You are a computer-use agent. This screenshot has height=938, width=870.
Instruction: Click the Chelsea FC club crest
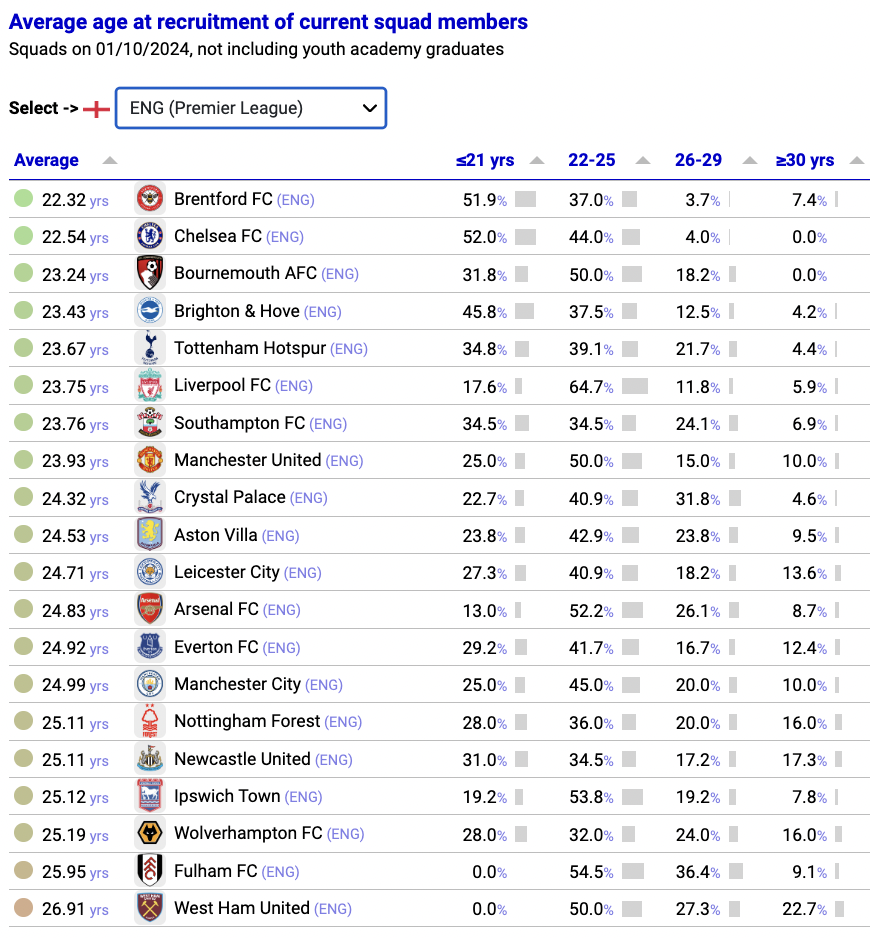(150, 236)
